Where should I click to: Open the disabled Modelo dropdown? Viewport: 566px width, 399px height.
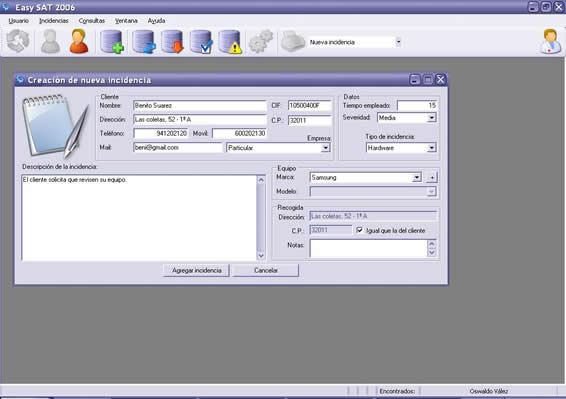pos(431,191)
